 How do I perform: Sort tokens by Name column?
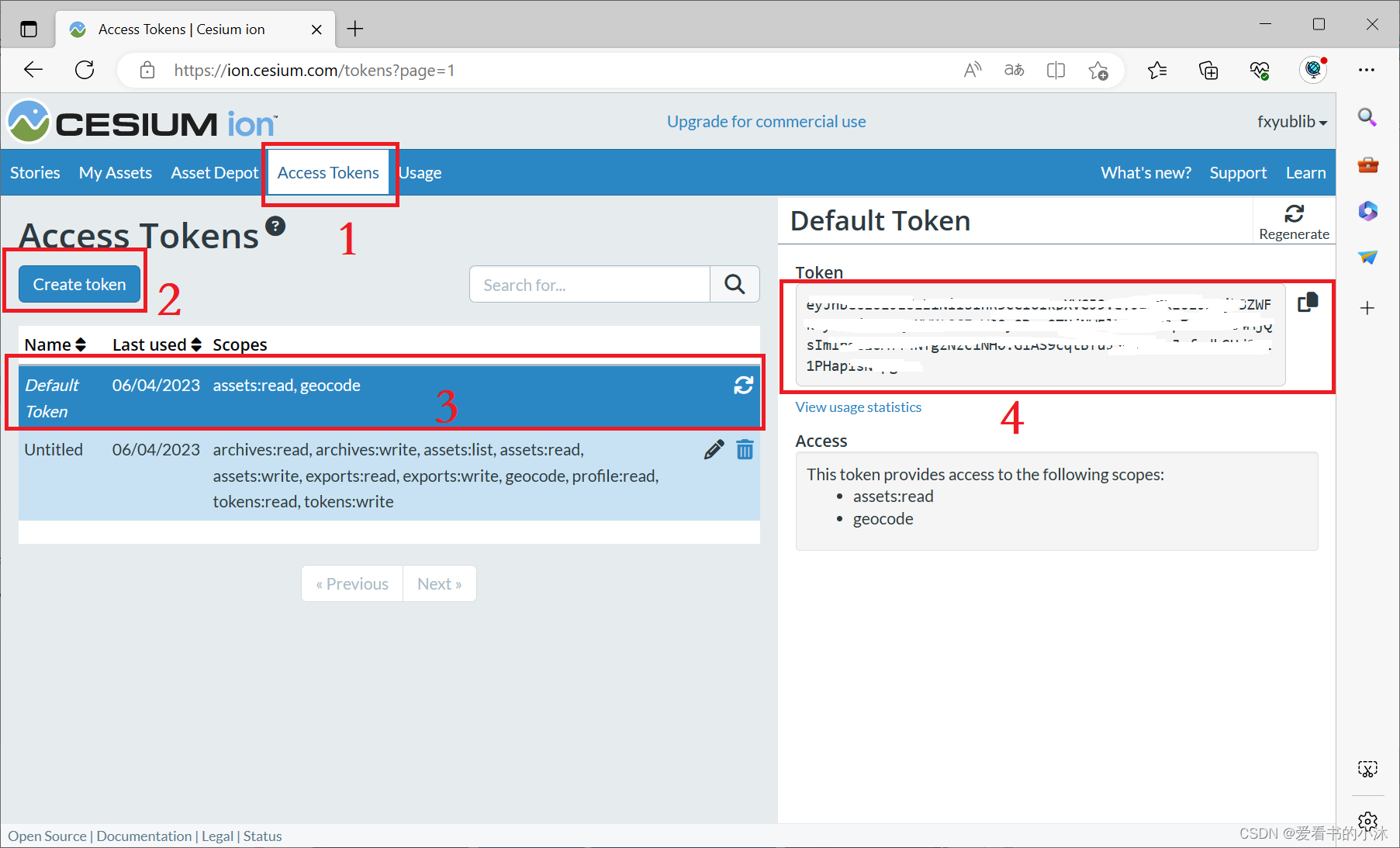[x=55, y=344]
